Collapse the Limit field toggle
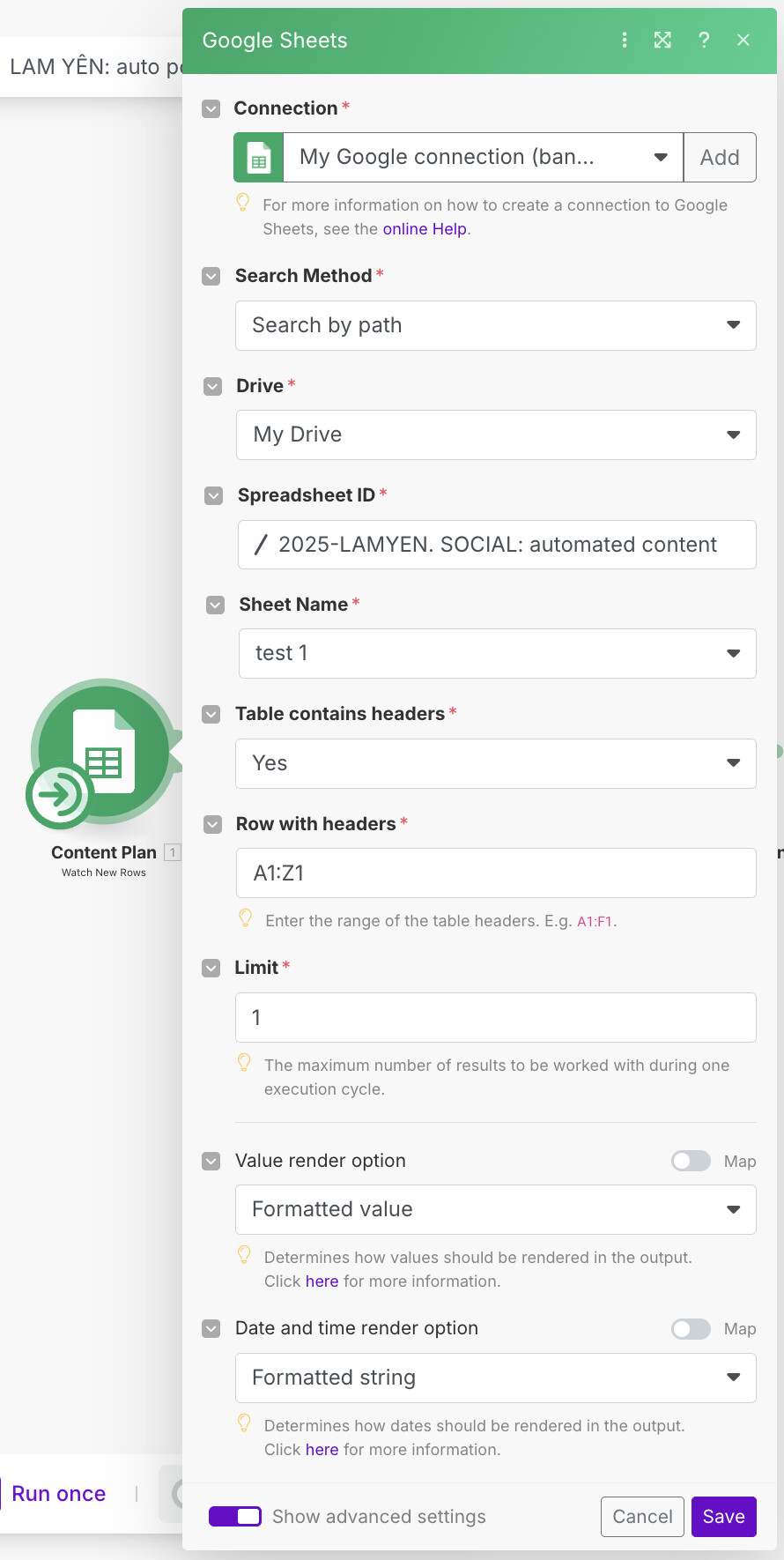The width and height of the screenshot is (784, 1560). [211, 969]
